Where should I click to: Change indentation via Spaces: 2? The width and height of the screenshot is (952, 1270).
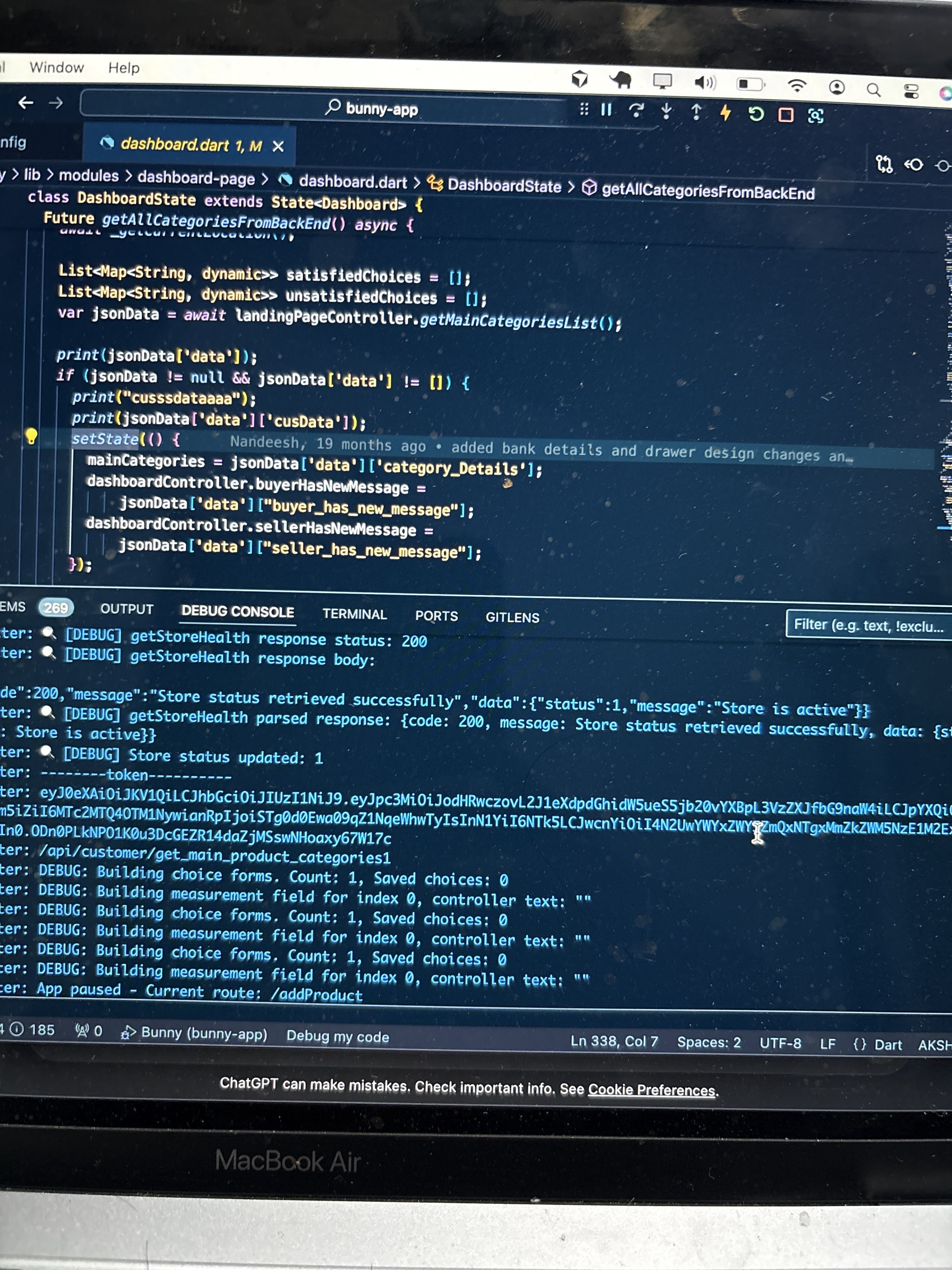pos(709,1042)
